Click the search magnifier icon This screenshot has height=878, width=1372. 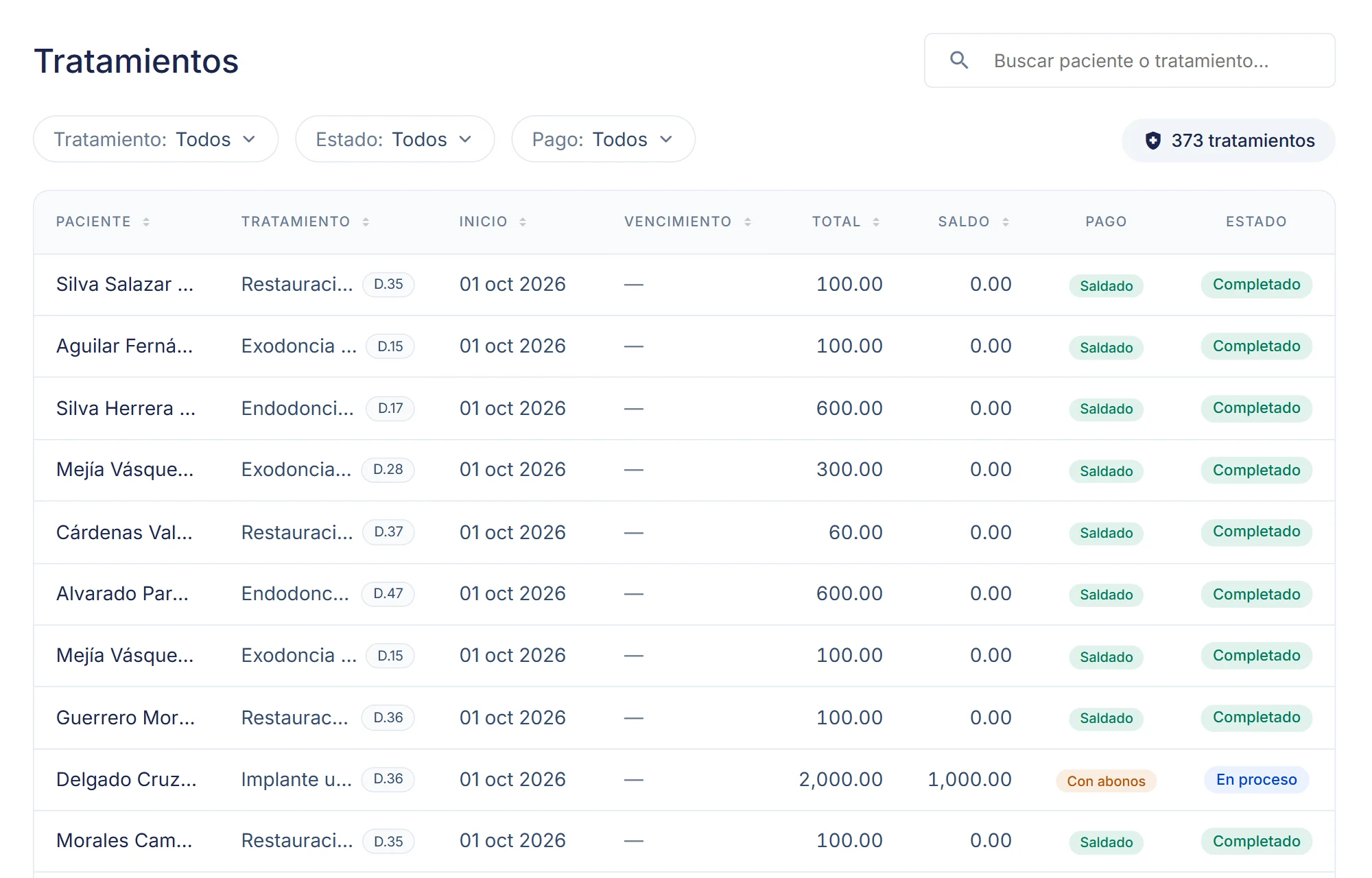[x=959, y=60]
